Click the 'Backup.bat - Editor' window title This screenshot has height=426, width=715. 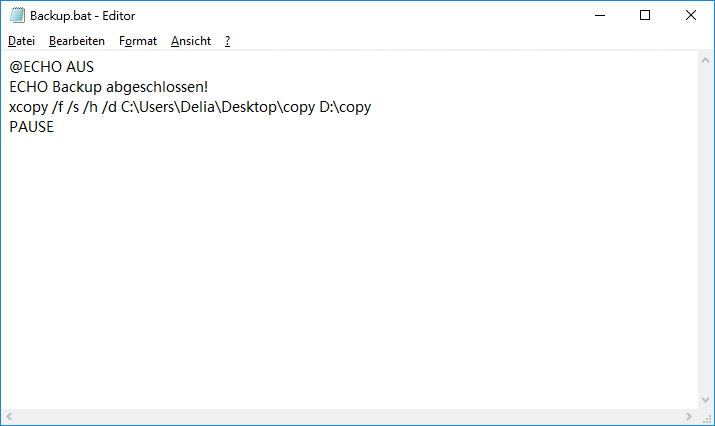click(x=83, y=16)
